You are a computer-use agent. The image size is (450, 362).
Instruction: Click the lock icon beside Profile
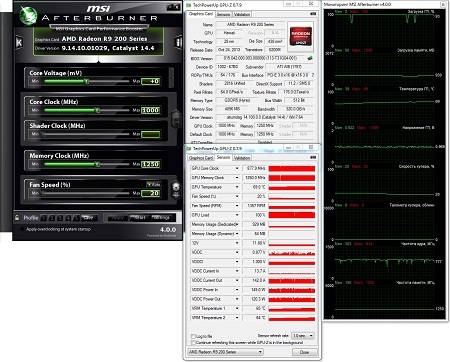(x=17, y=218)
